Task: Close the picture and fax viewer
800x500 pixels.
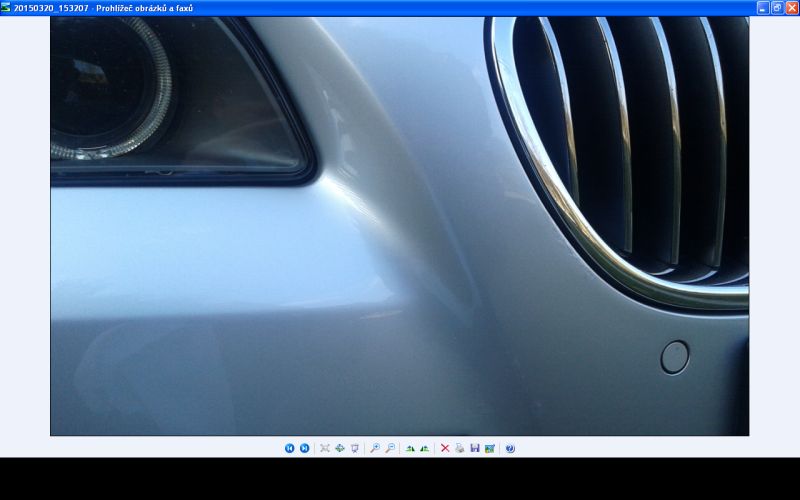Action: tap(792, 8)
